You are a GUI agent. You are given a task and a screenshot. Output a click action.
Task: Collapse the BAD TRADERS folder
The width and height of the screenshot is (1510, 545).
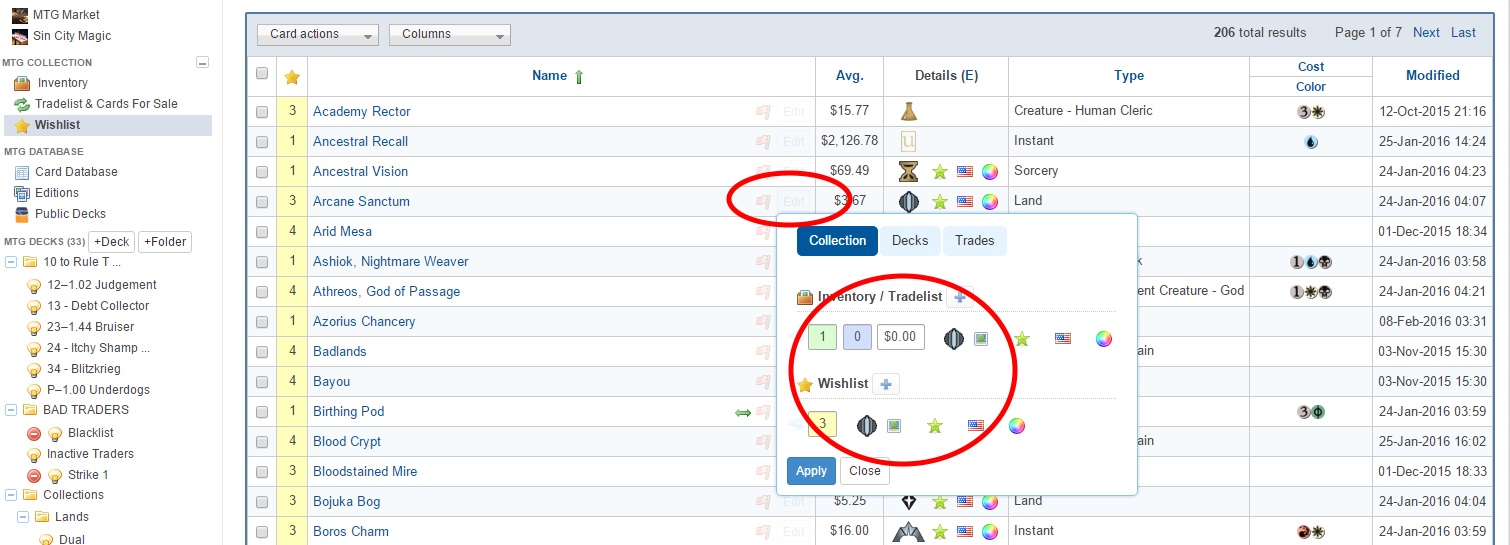pos(11,410)
